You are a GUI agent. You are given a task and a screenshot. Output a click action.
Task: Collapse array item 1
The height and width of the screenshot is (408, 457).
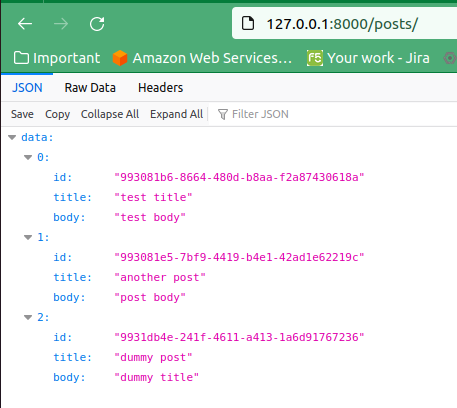click(28, 237)
